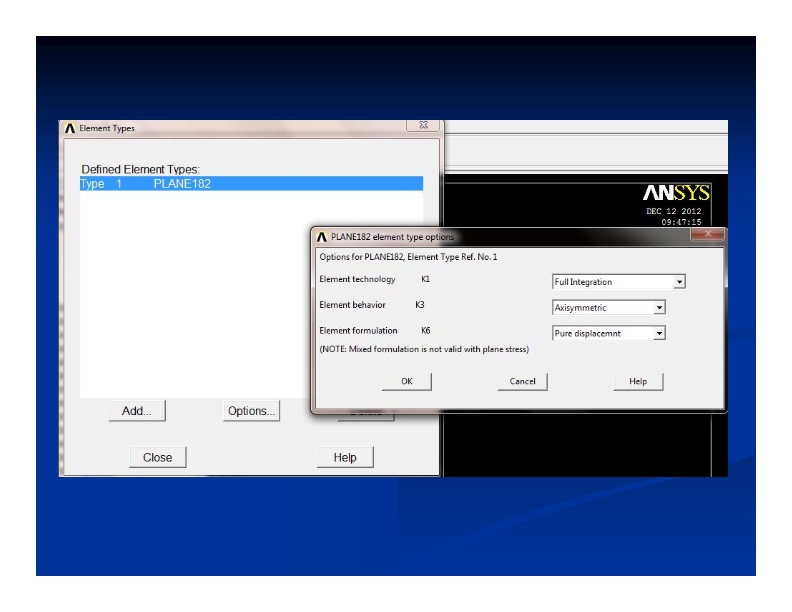Click the partially hidden Delete button
This screenshot has height=612, width=792.
[366, 416]
